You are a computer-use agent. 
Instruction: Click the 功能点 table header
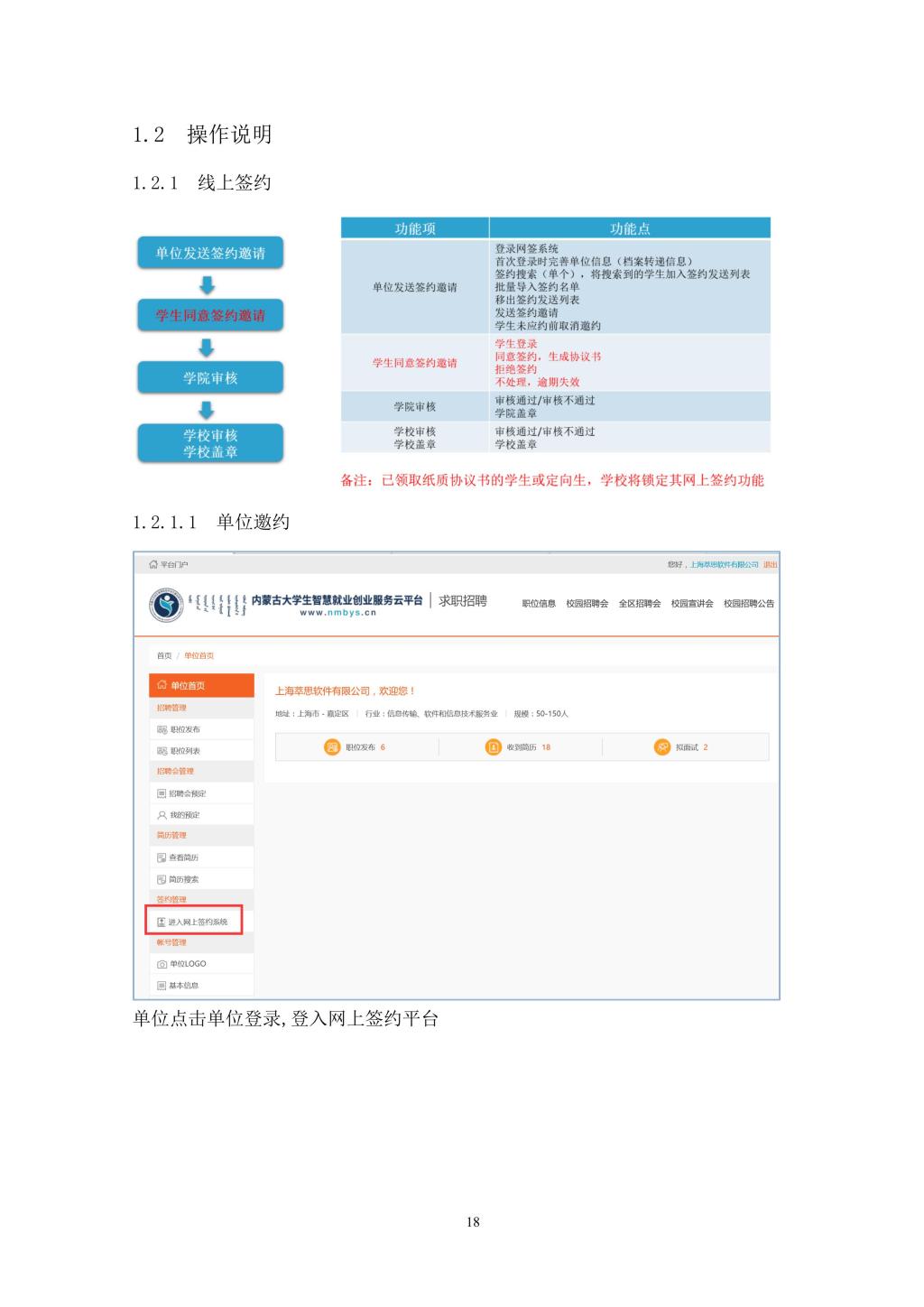(x=630, y=228)
